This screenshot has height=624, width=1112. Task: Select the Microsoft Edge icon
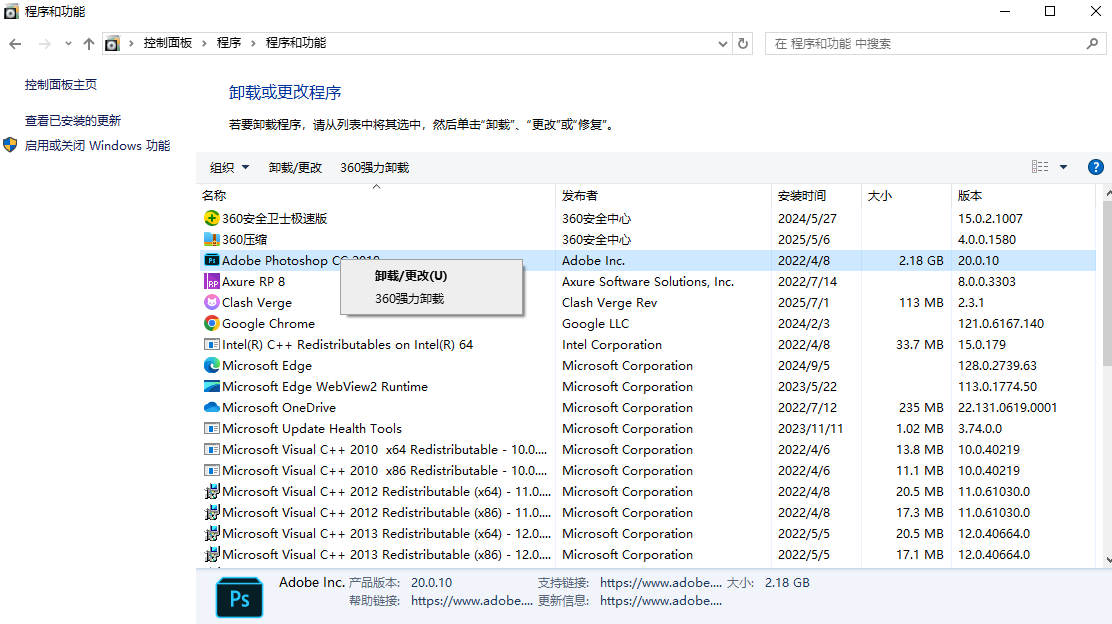point(211,365)
